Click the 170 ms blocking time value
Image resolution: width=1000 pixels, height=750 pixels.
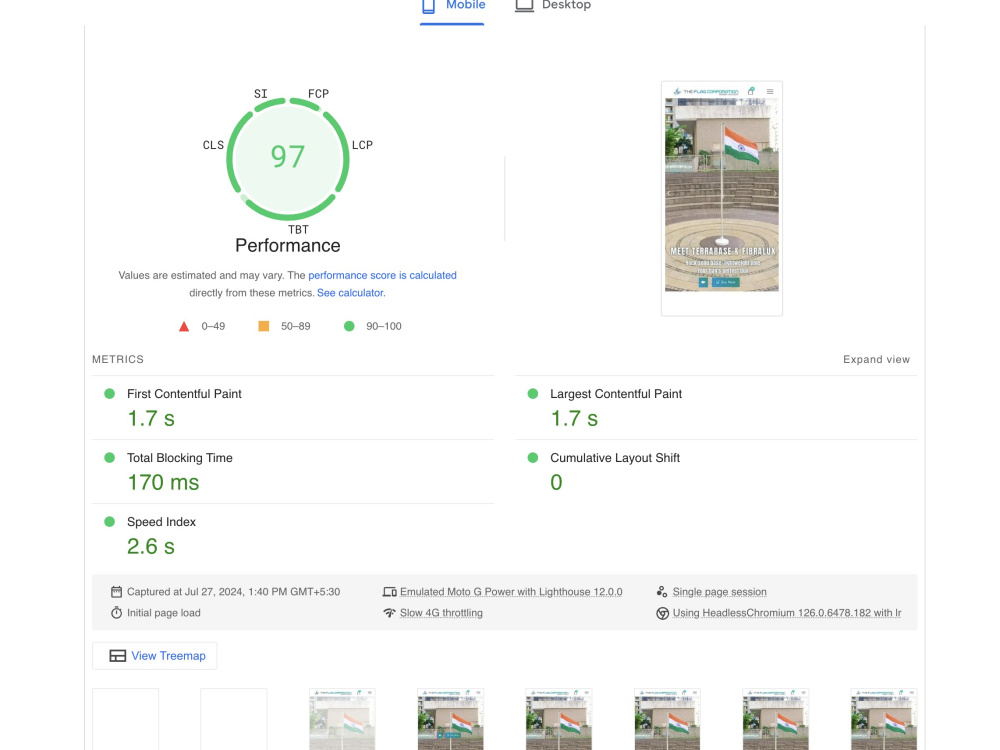pyautogui.click(x=163, y=483)
